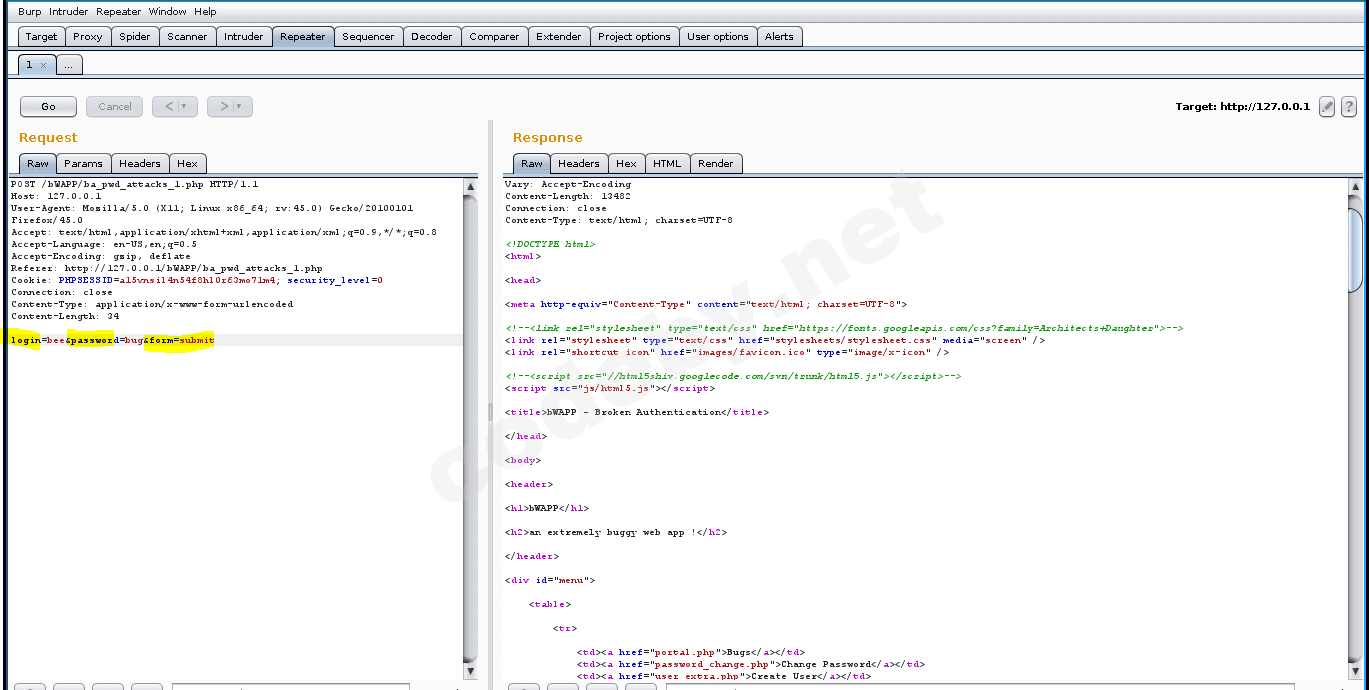Open the Alerts tab

(x=779, y=37)
